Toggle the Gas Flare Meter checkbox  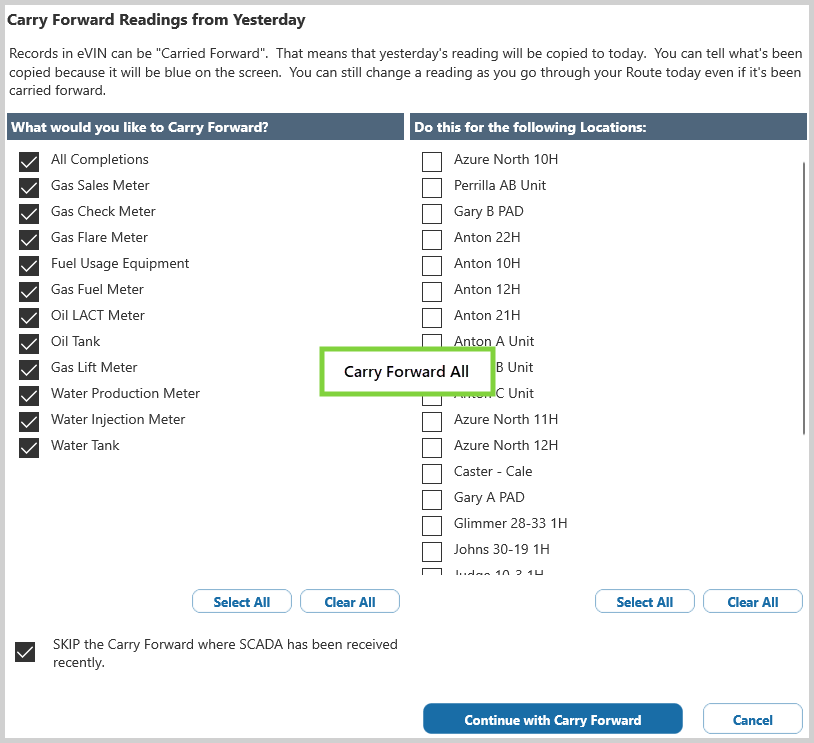coord(29,239)
